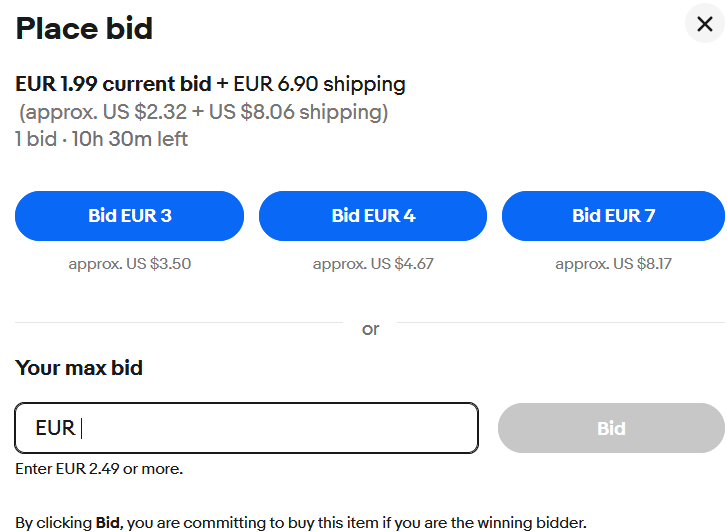Click the bold Bid word in disclaimer
727x532 pixels.
point(108,523)
